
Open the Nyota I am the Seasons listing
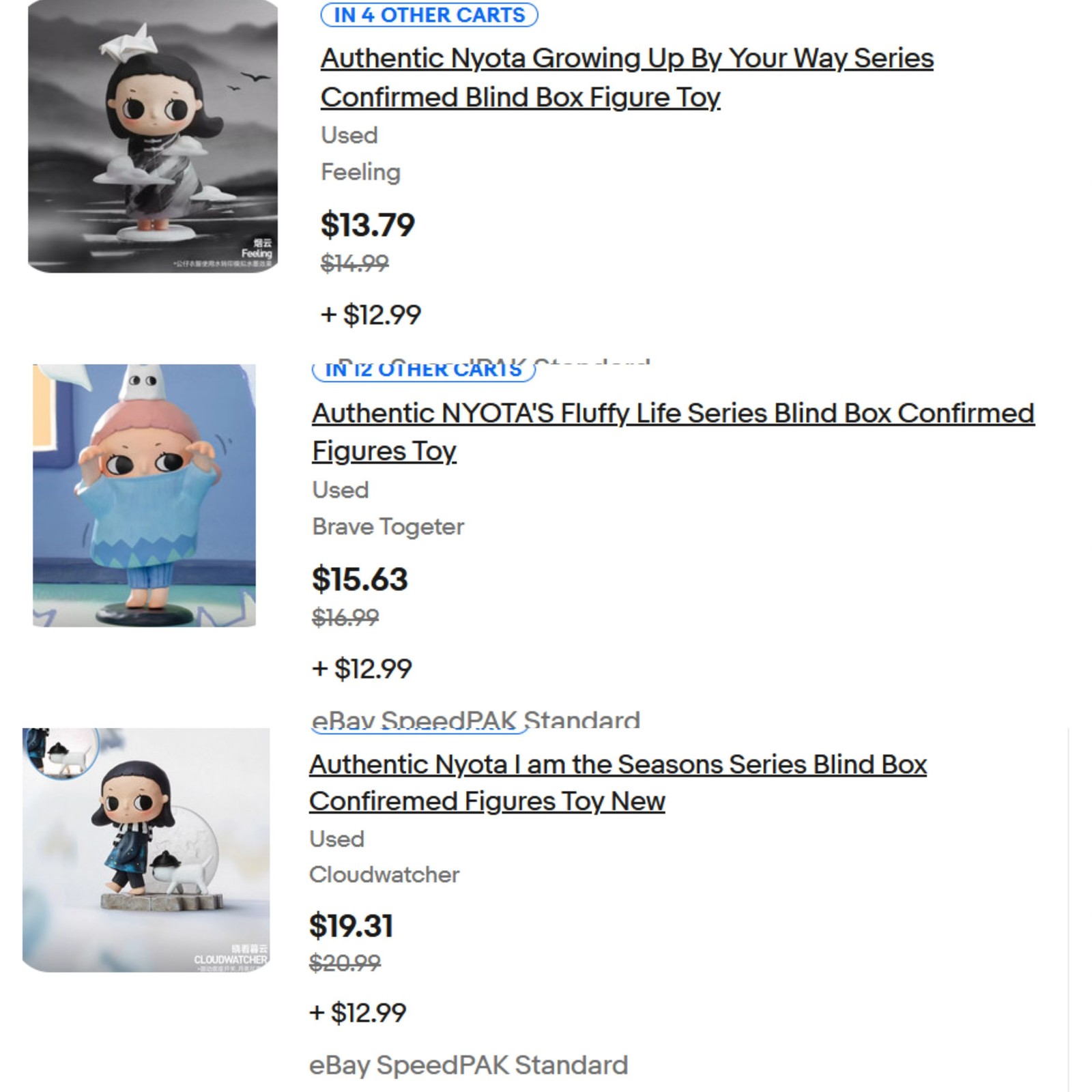[617, 765]
